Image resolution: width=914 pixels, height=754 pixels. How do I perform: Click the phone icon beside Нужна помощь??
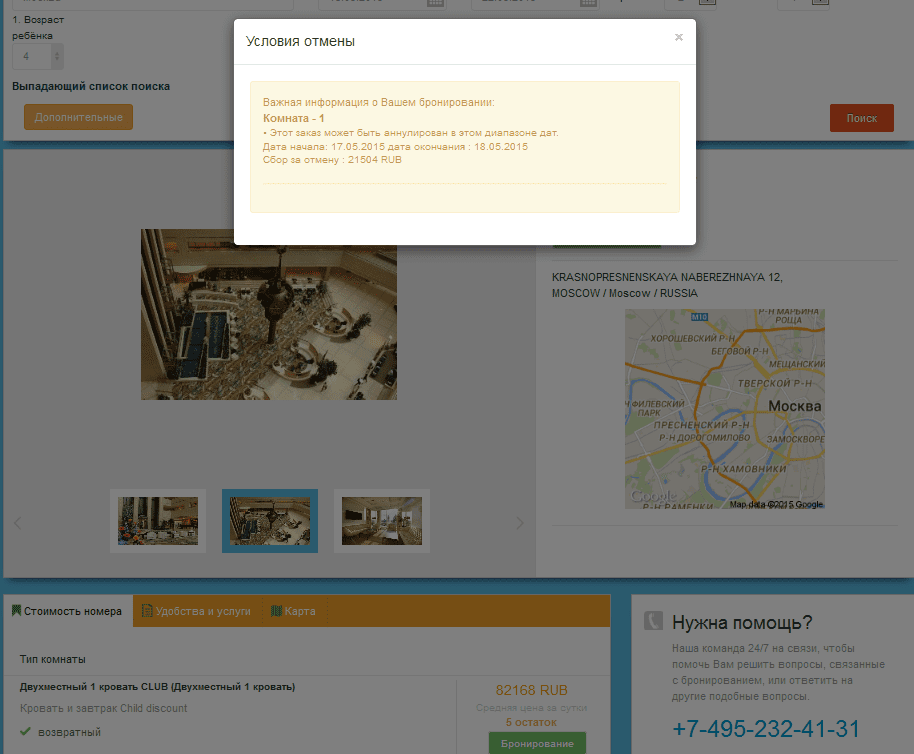[x=653, y=621]
